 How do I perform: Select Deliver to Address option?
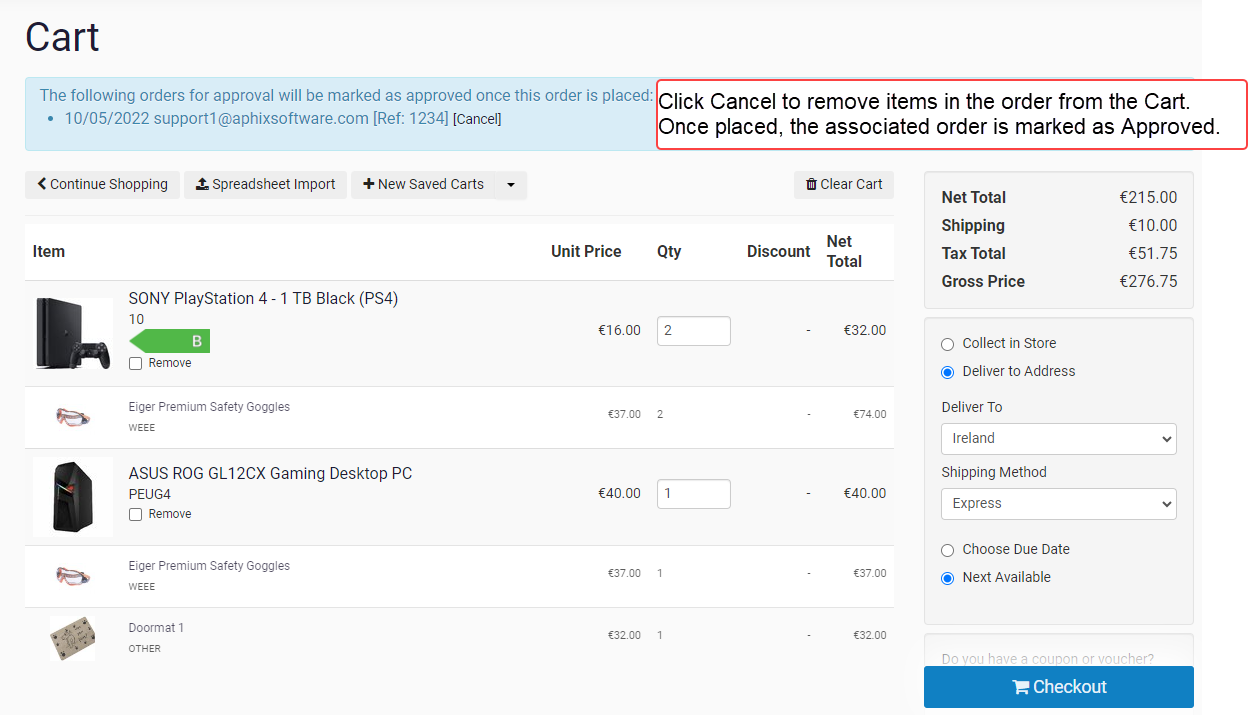pos(948,372)
